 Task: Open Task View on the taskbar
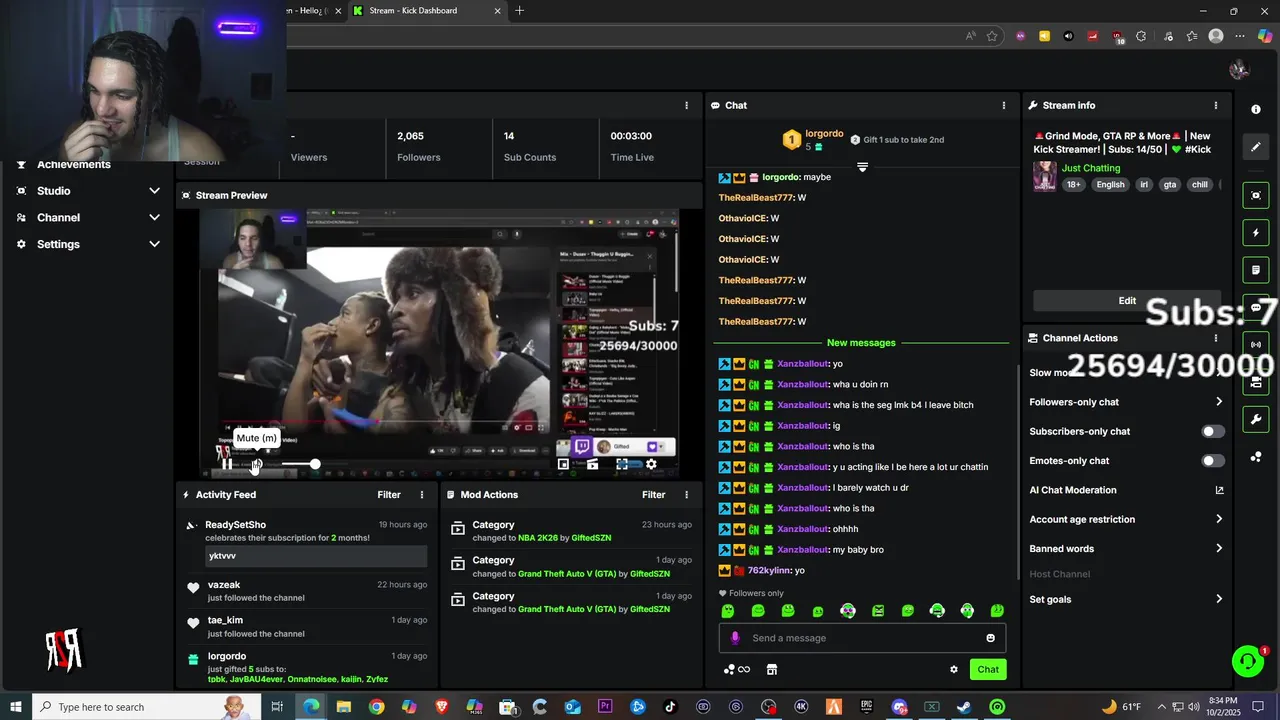pyautogui.click(x=277, y=707)
